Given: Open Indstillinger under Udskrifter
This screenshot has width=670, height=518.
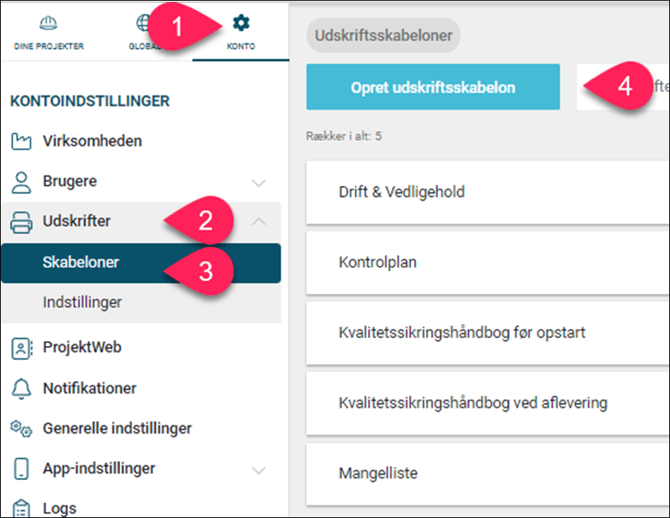Looking at the screenshot, I should point(82,302).
